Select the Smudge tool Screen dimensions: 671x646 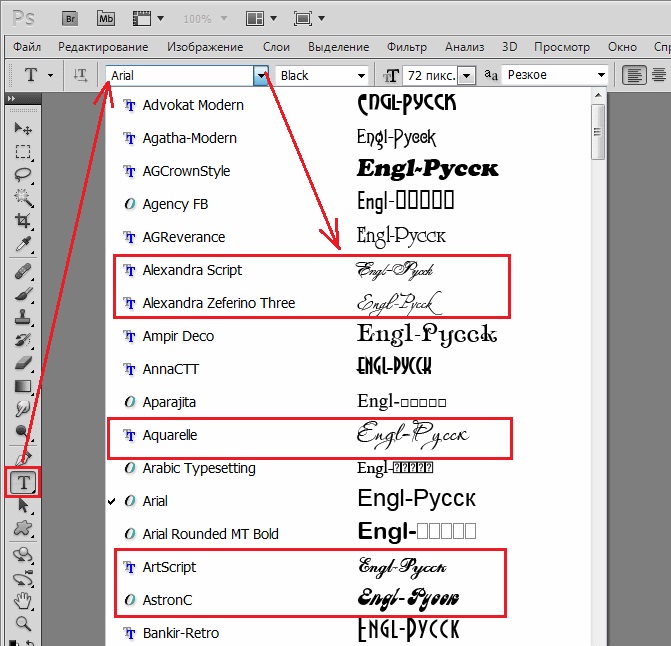23,409
